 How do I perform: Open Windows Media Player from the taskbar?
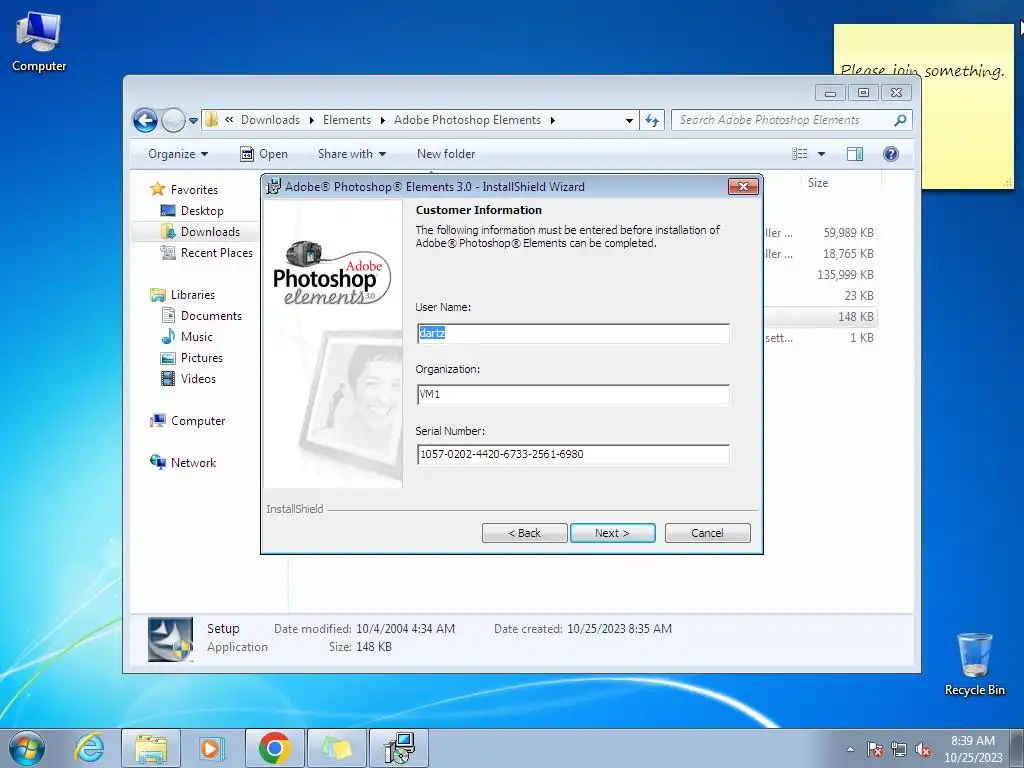coord(212,748)
